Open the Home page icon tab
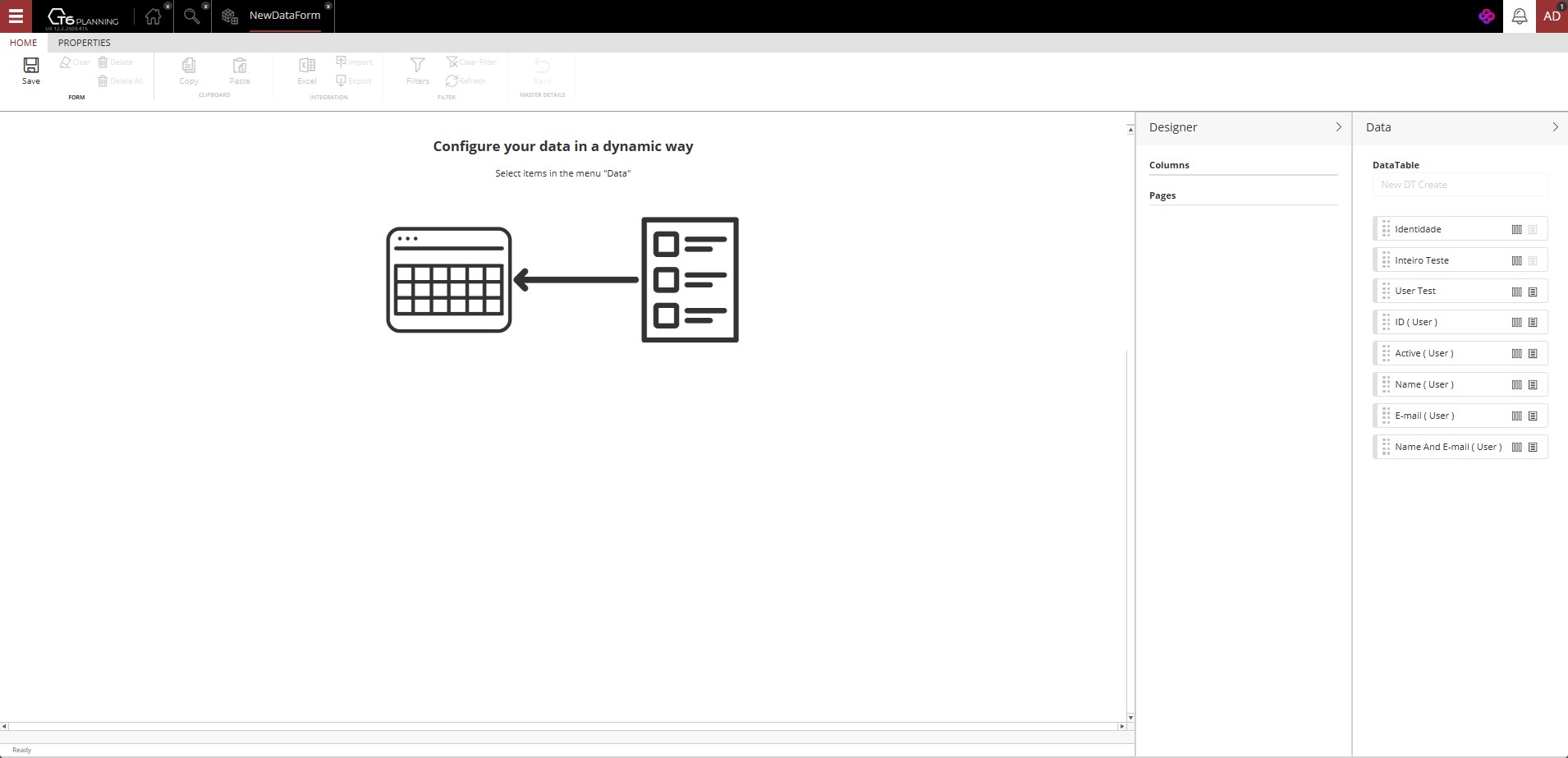The width and height of the screenshot is (1568, 758). click(x=153, y=16)
